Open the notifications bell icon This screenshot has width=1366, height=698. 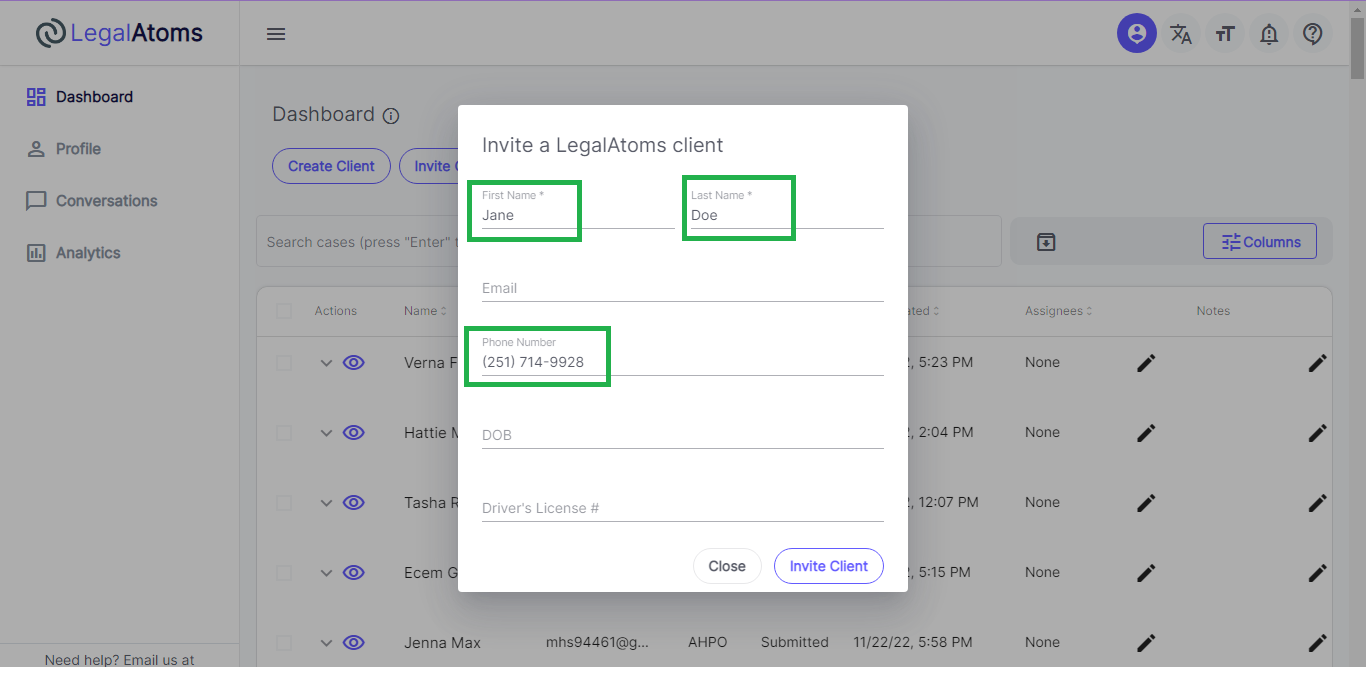[x=1269, y=34]
